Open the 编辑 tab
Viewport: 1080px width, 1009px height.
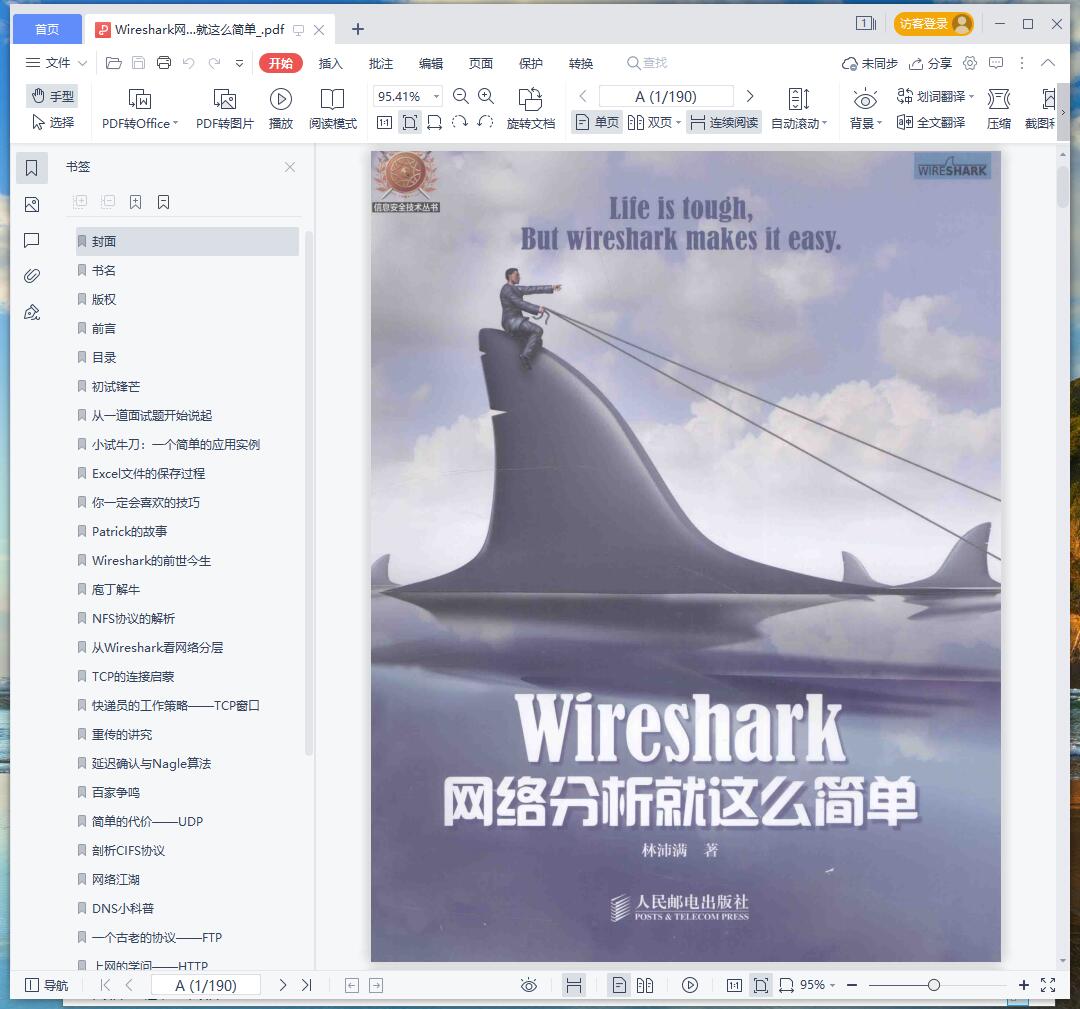[x=431, y=63]
